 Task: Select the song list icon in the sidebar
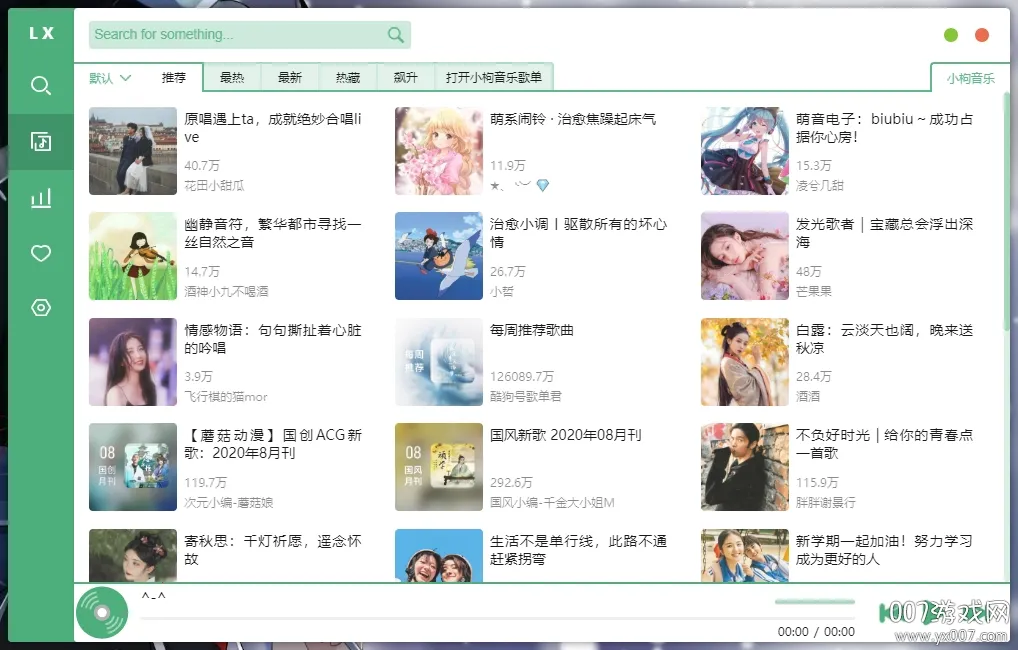pos(40,141)
